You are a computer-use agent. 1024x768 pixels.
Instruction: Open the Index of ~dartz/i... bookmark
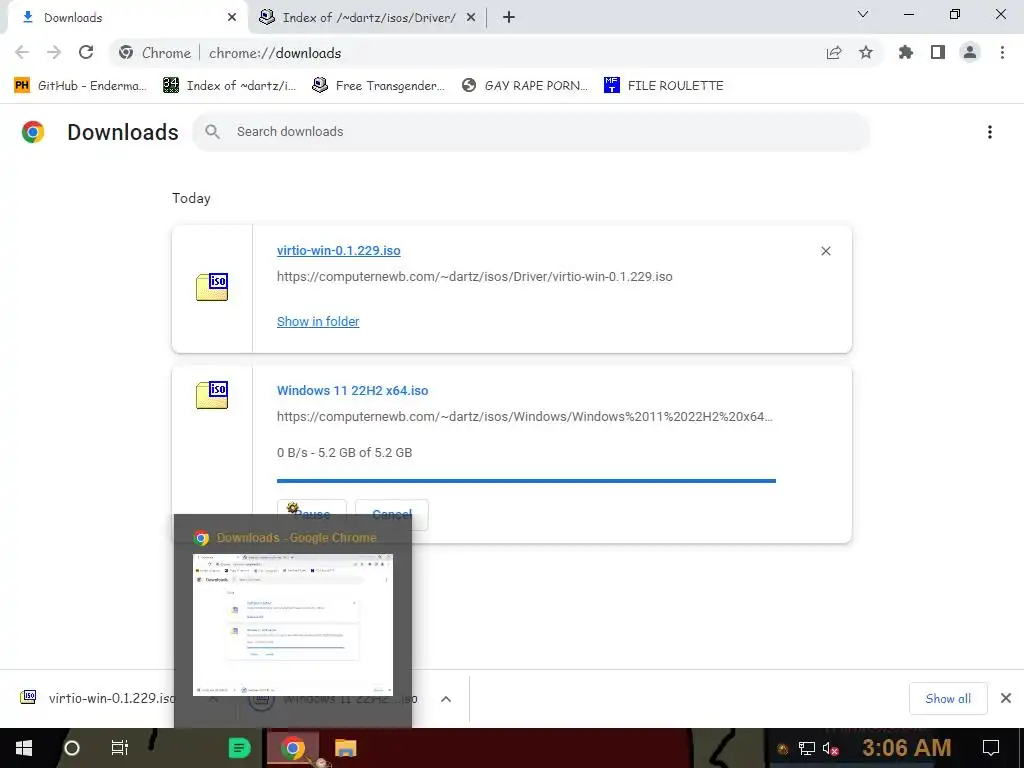click(x=230, y=86)
